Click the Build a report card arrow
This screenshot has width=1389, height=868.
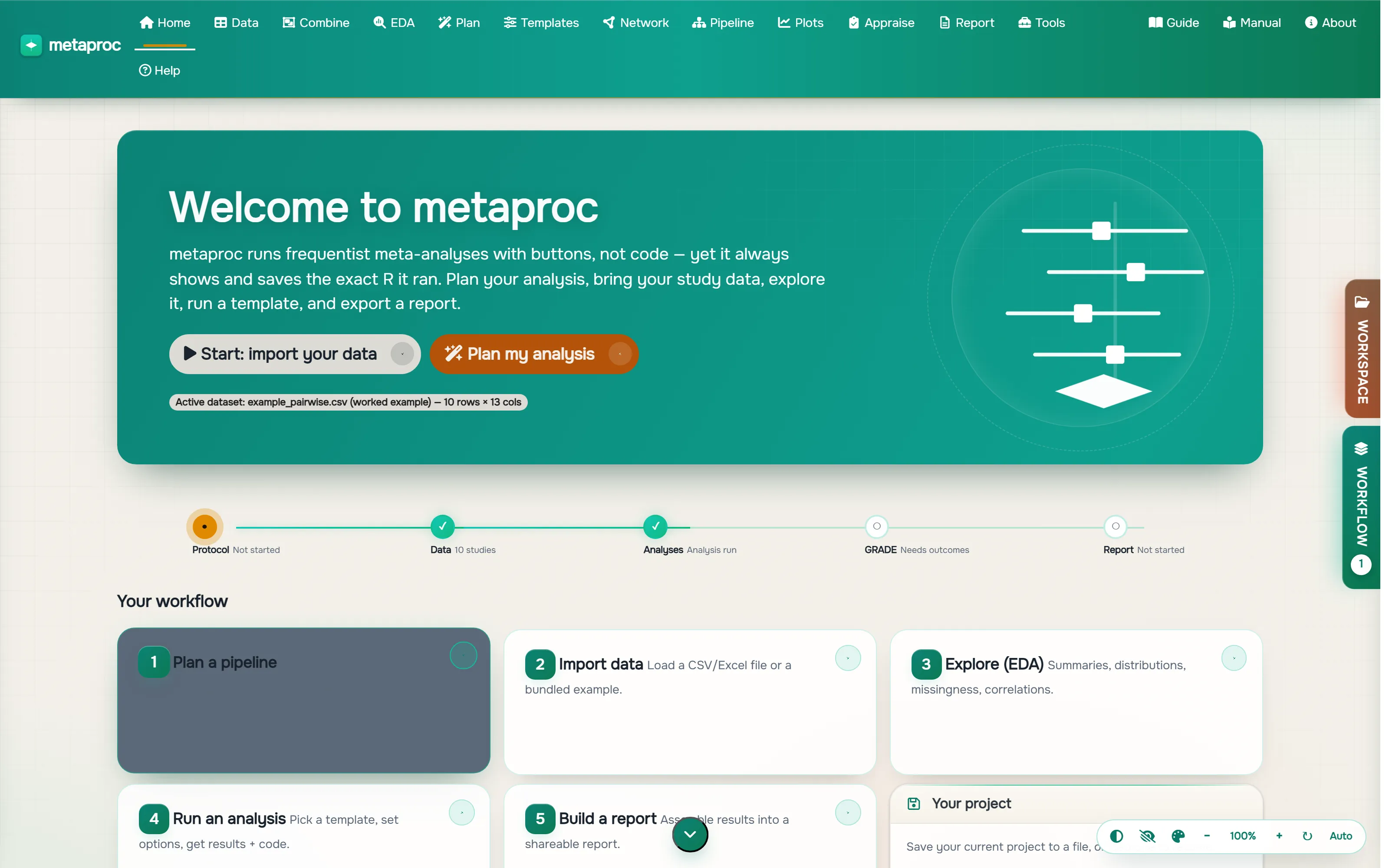coord(848,812)
